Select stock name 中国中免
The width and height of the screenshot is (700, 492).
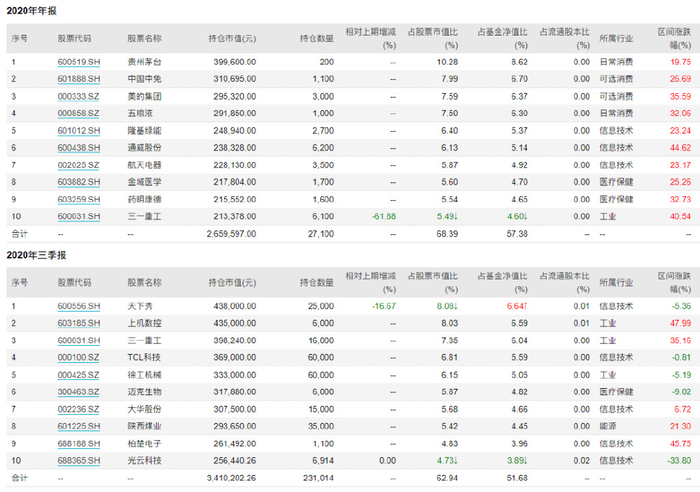144,79
